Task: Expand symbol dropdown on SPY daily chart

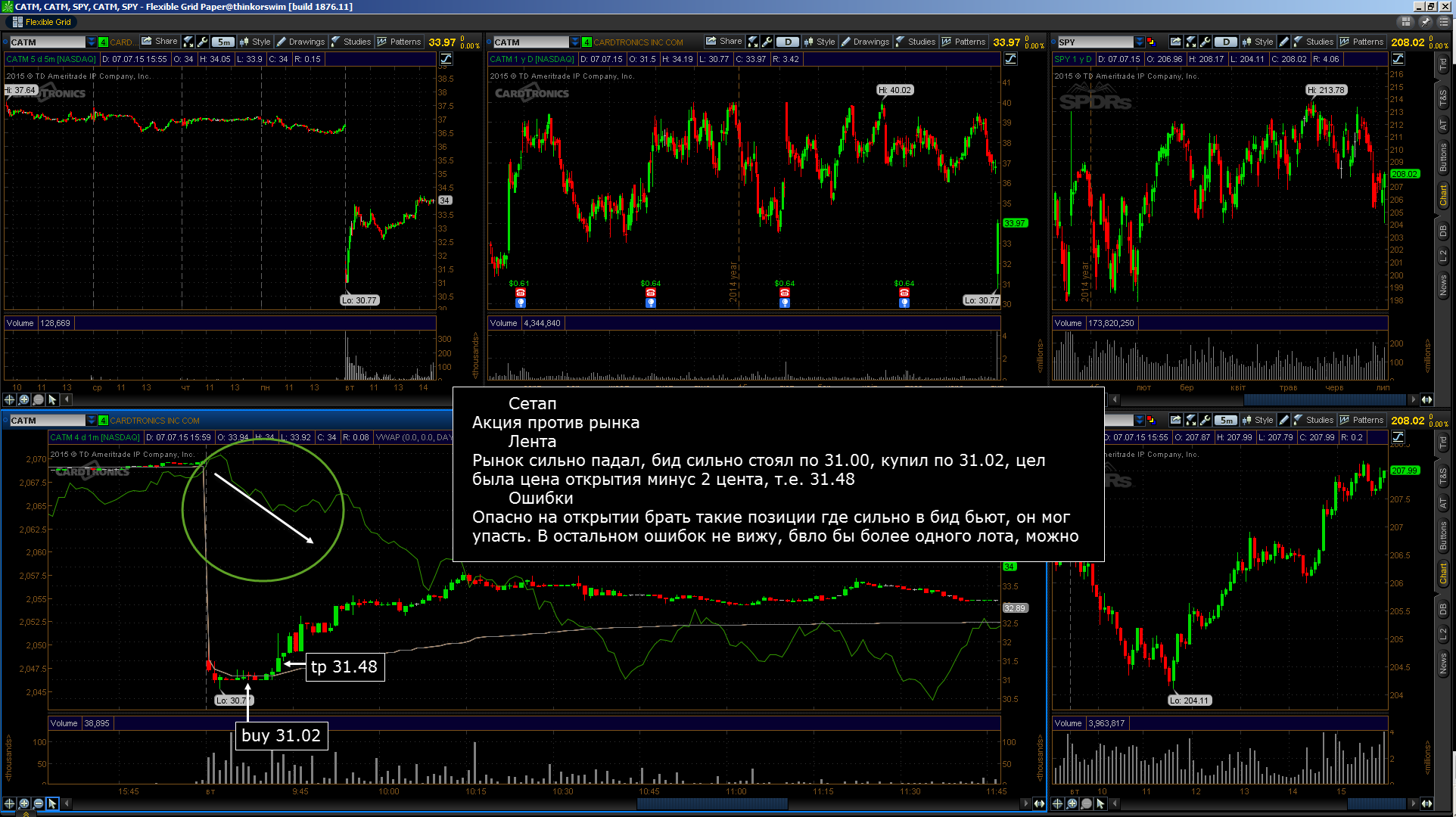Action: point(1140,42)
